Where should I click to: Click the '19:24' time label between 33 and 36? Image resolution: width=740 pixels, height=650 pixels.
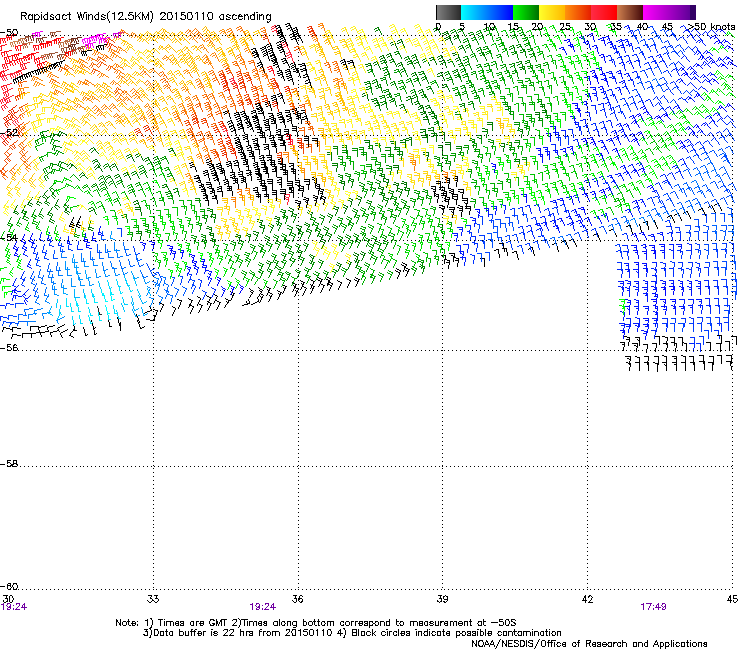[262, 607]
